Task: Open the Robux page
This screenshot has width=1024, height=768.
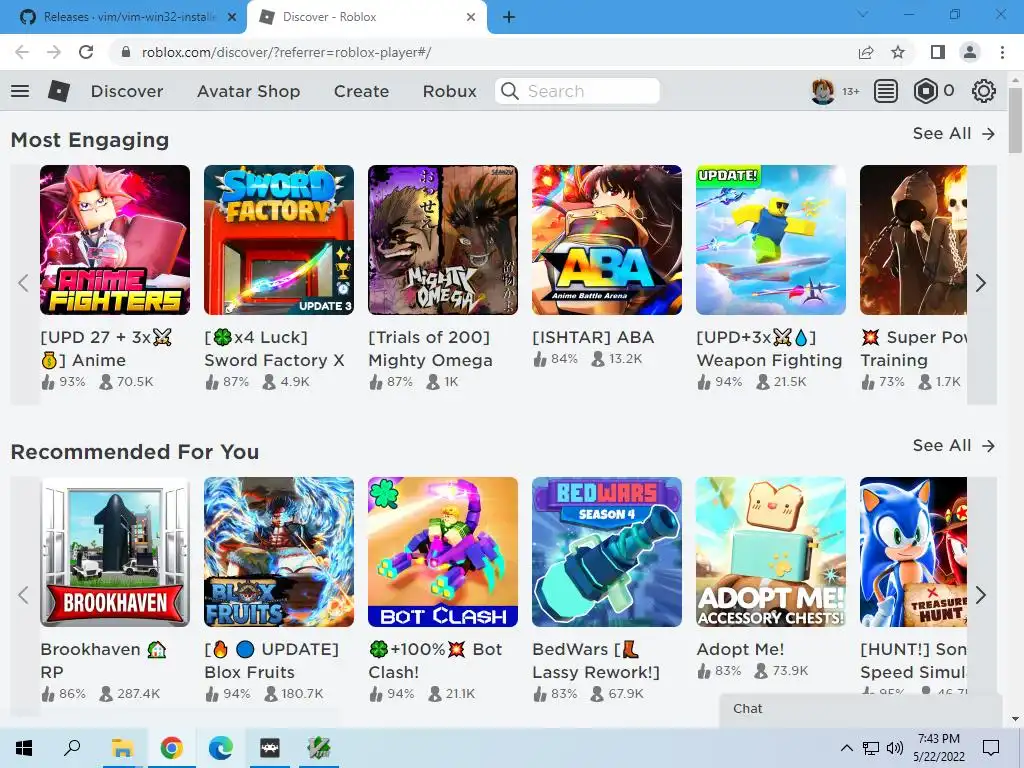Action: [449, 91]
